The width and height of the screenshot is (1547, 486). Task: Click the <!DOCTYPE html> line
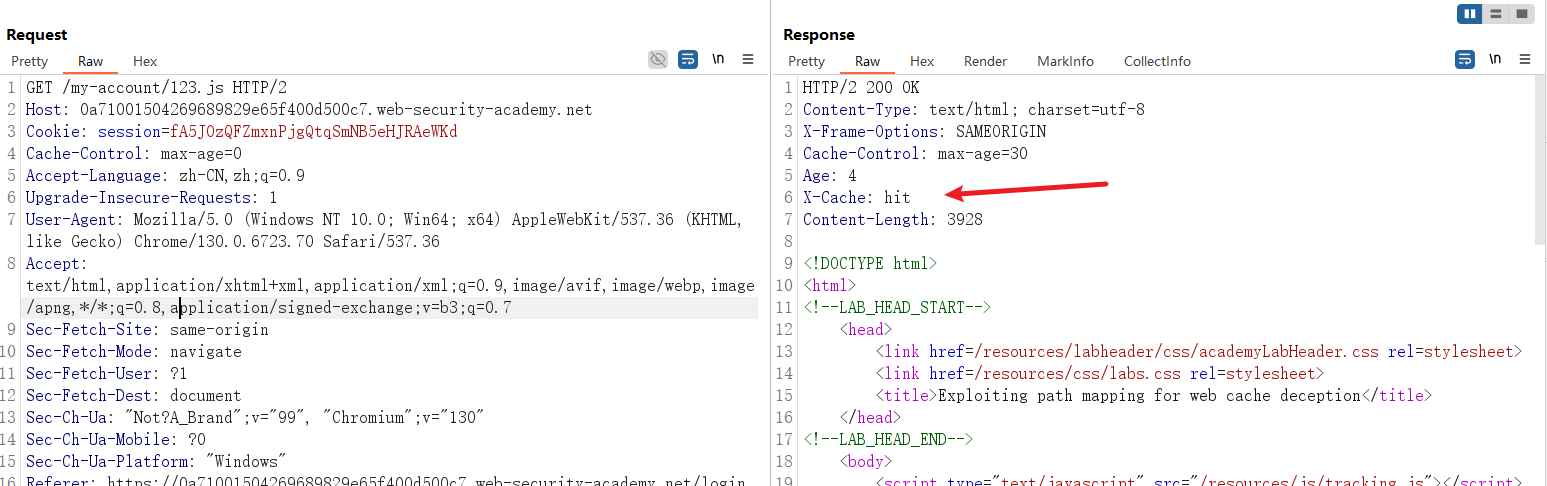[870, 264]
